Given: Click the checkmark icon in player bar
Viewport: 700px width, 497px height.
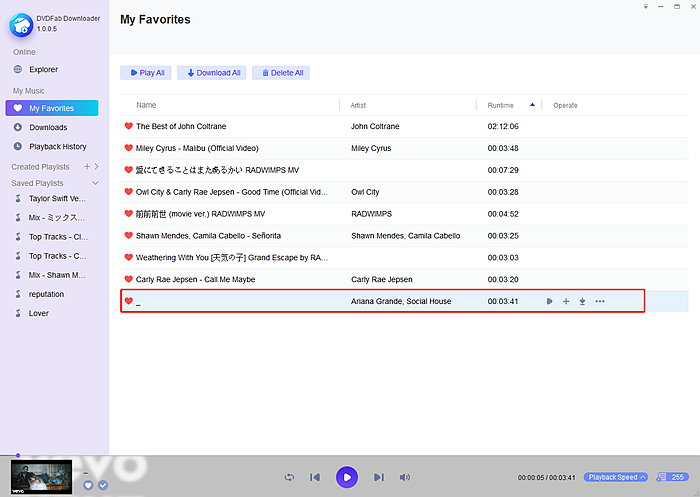Looking at the screenshot, I should (x=103, y=485).
